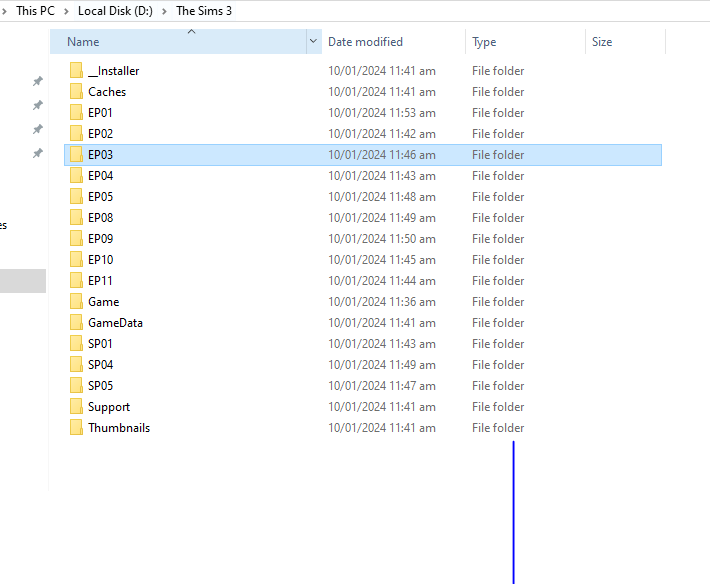Screen dimensions: 710x584
Task: Select the SP05 folder name
Action: tap(100, 386)
